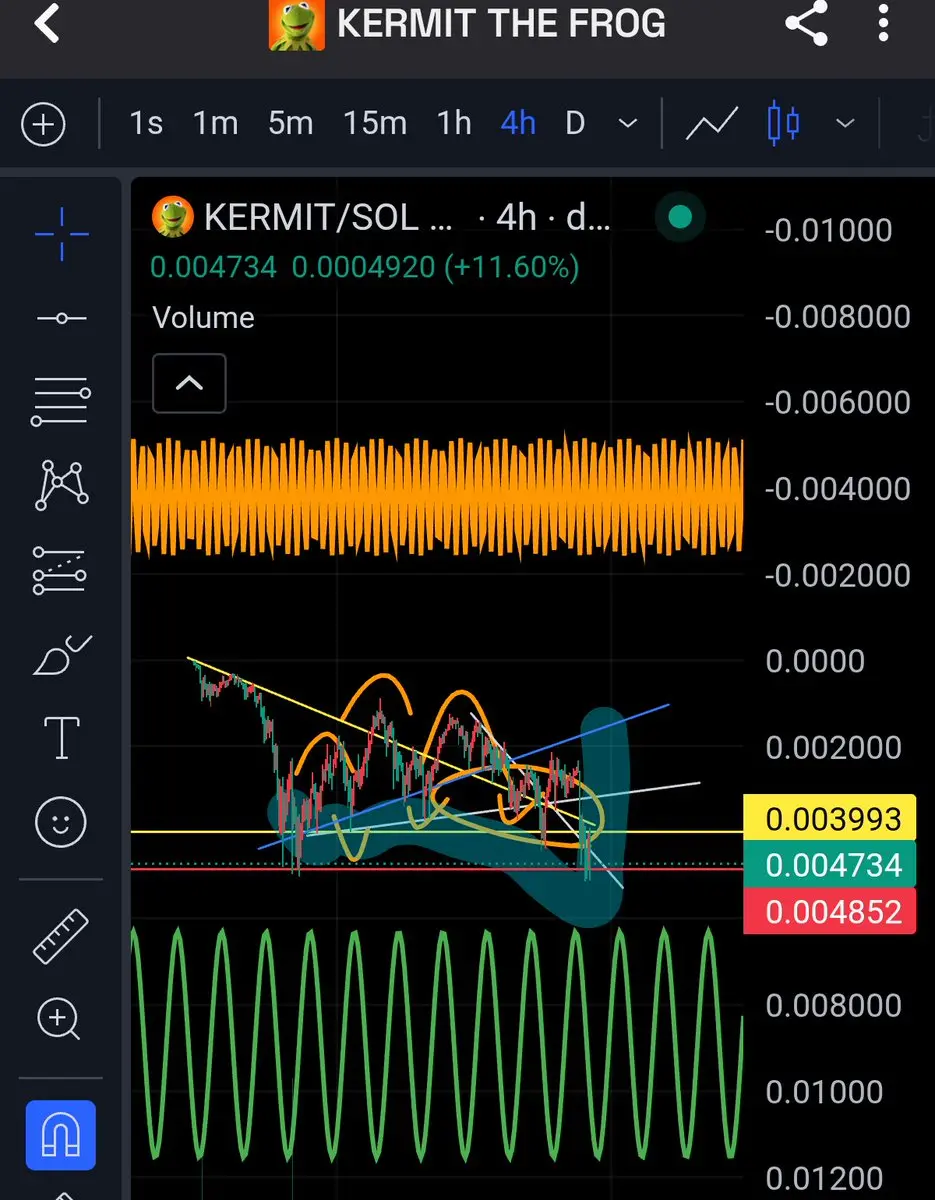The height and width of the screenshot is (1200, 935).
Task: Add a symbol with the plus circle
Action: pos(43,125)
